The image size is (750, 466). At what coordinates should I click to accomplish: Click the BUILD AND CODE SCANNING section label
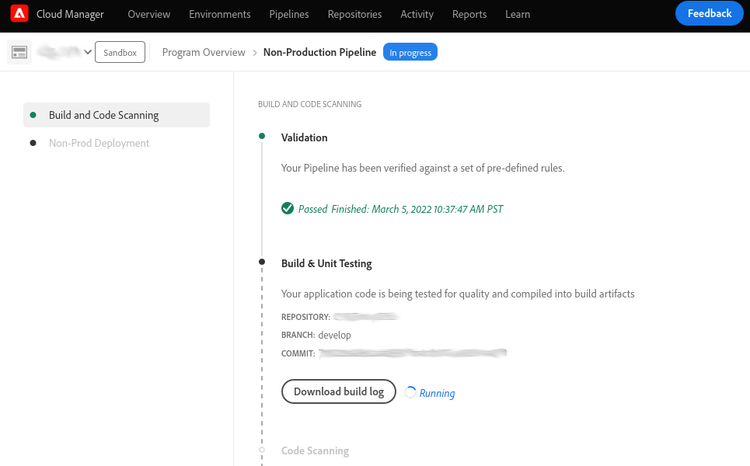click(x=309, y=104)
